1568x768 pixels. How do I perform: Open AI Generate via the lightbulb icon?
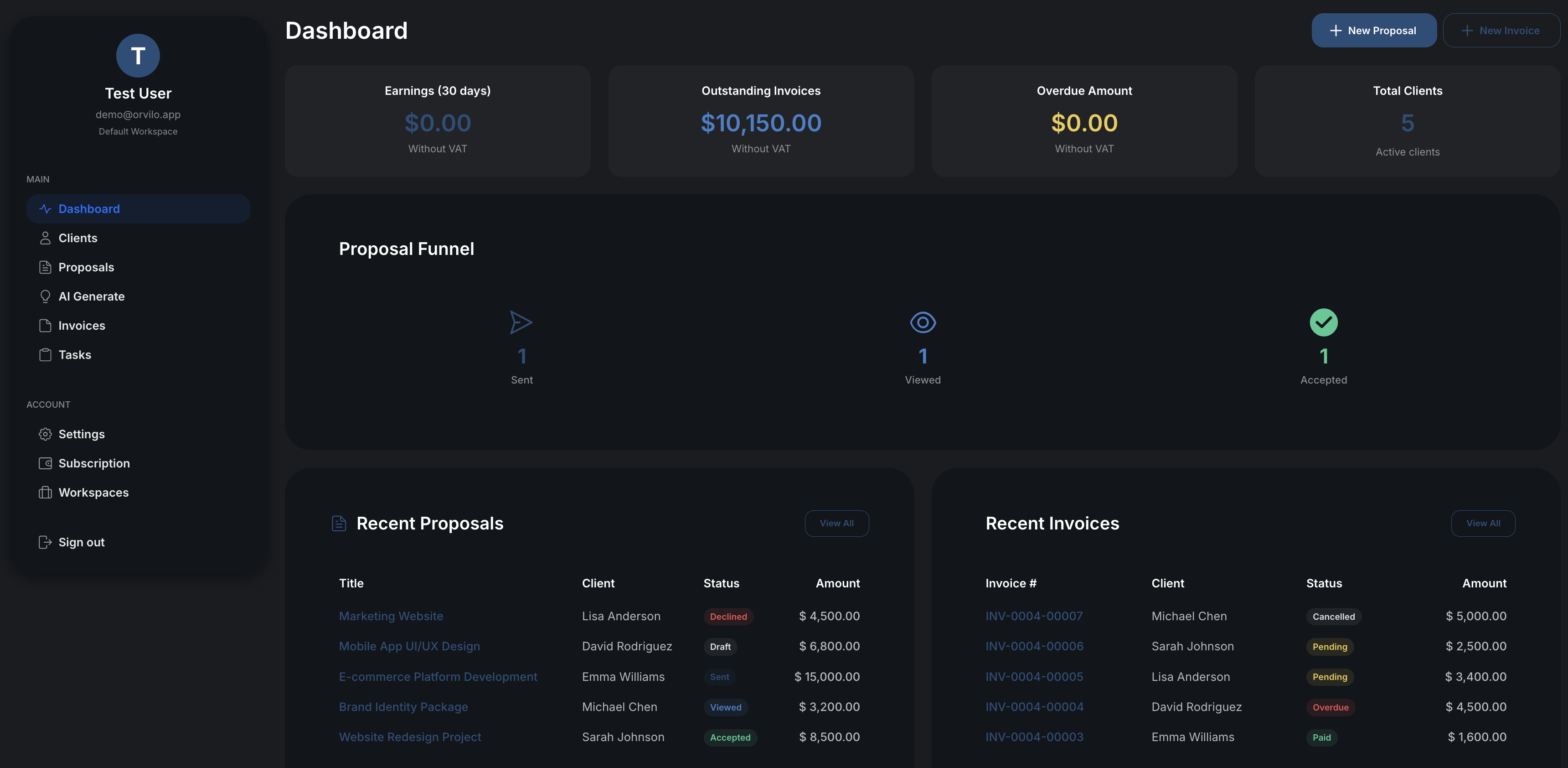coord(45,296)
